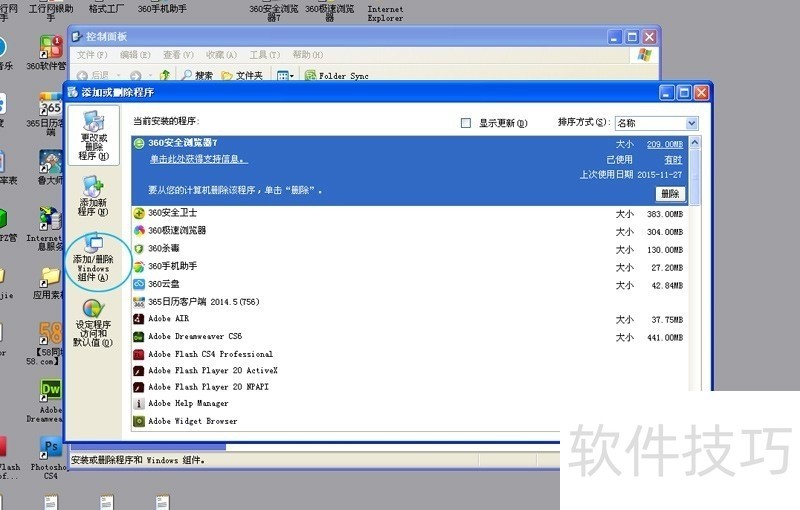
Task: Click Folders icon in Control Panel toolbar
Action: 227,75
